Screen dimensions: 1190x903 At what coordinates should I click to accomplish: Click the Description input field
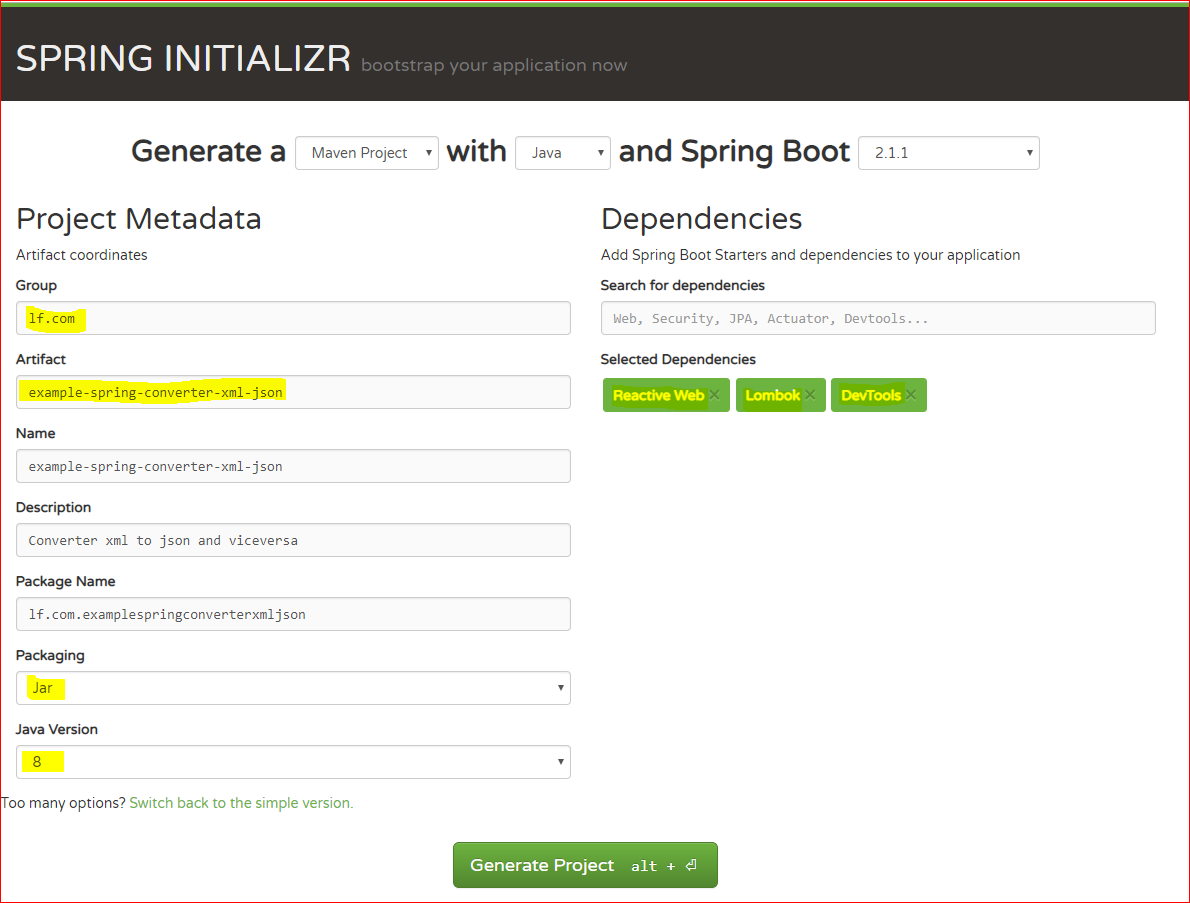[293, 540]
